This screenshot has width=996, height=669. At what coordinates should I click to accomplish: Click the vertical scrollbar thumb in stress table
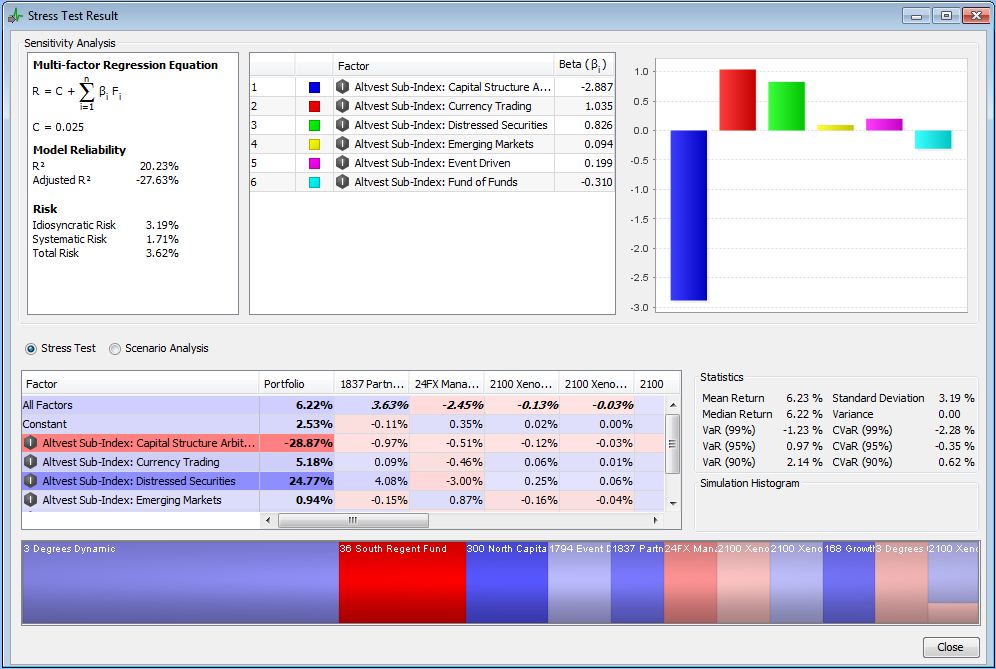(673, 443)
